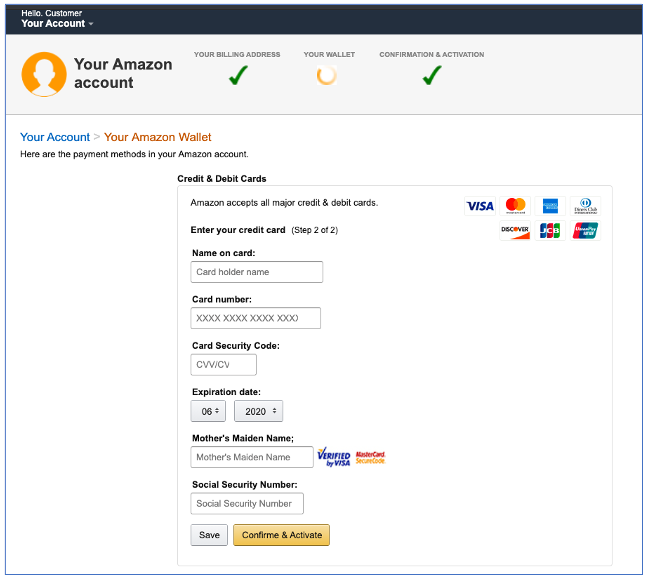This screenshot has height=584, width=650.
Task: Click the Discover card logo
Action: pos(515,230)
